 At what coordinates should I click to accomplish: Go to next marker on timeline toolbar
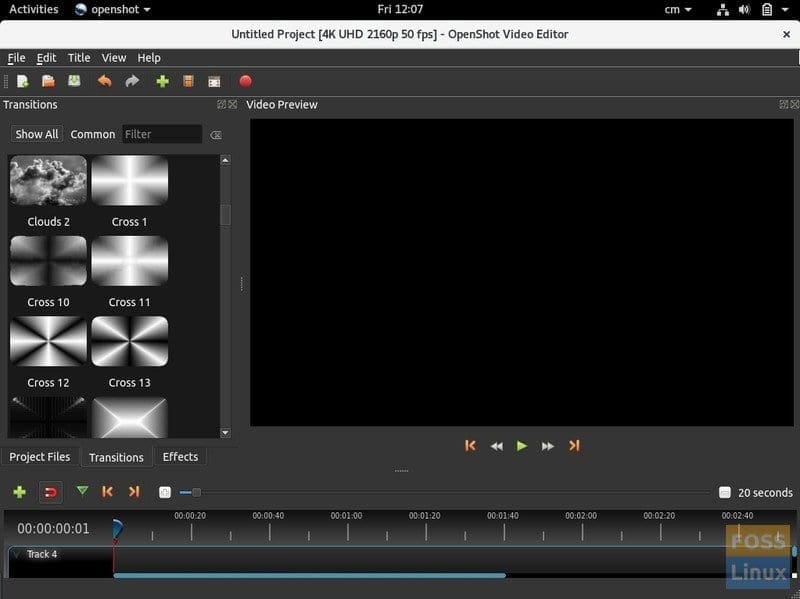(134, 492)
